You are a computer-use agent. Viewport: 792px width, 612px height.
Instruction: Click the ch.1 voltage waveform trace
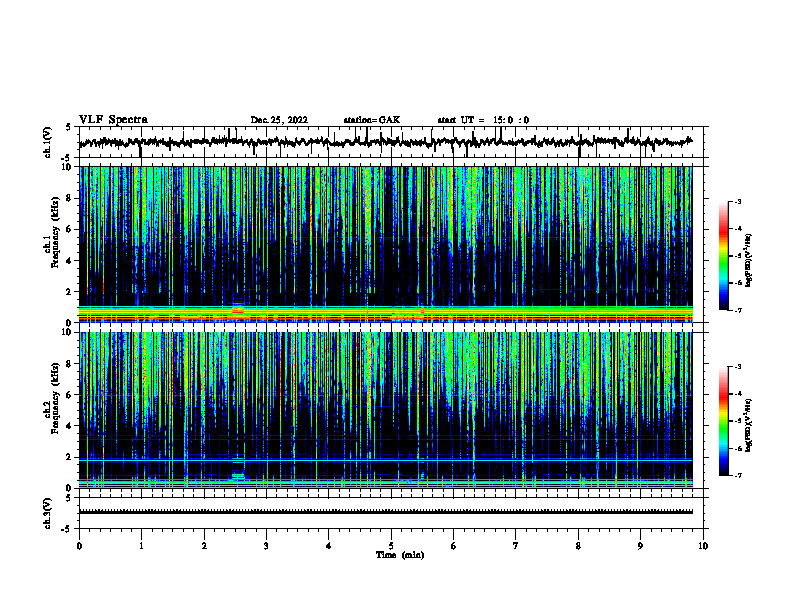[385, 142]
